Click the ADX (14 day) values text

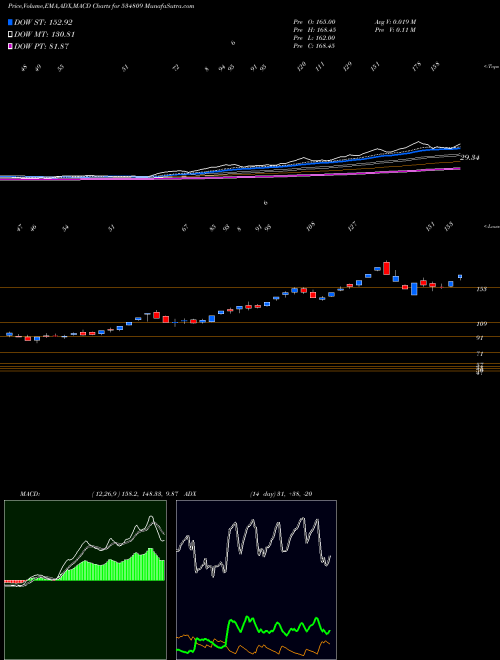(x=281, y=494)
